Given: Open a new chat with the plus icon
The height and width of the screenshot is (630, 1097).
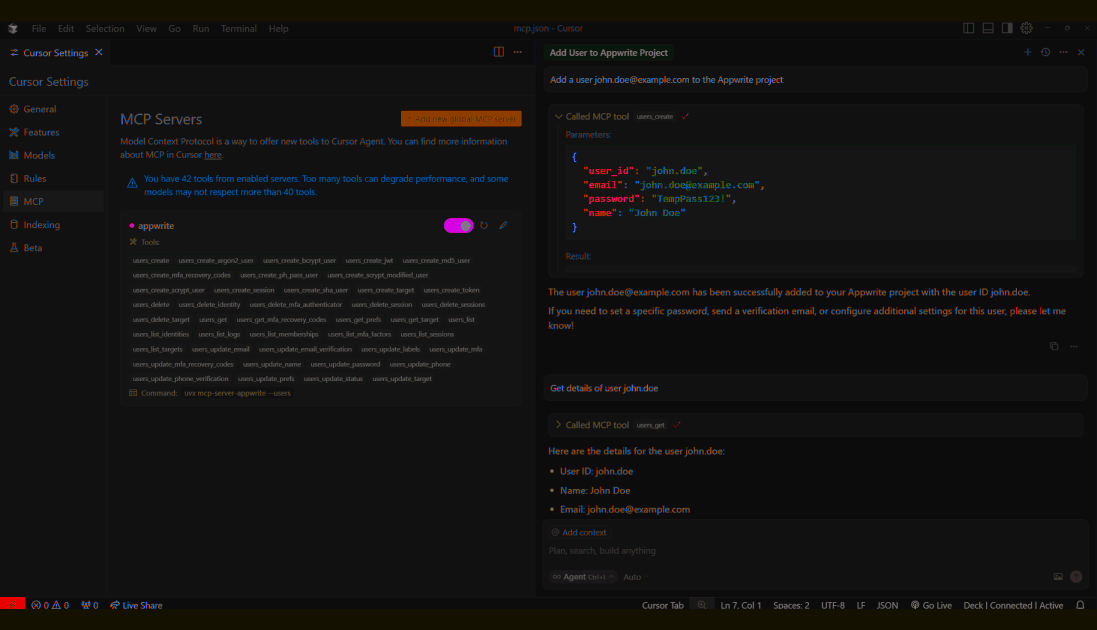Looking at the screenshot, I should click(1028, 51).
